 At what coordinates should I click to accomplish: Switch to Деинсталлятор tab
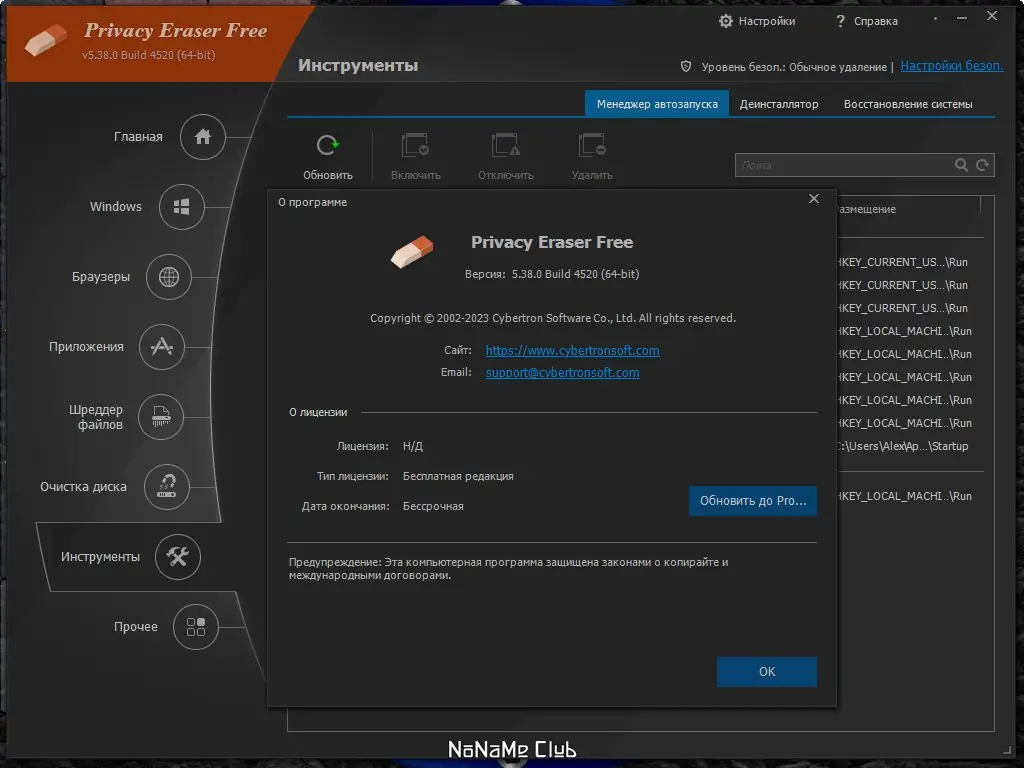point(778,104)
